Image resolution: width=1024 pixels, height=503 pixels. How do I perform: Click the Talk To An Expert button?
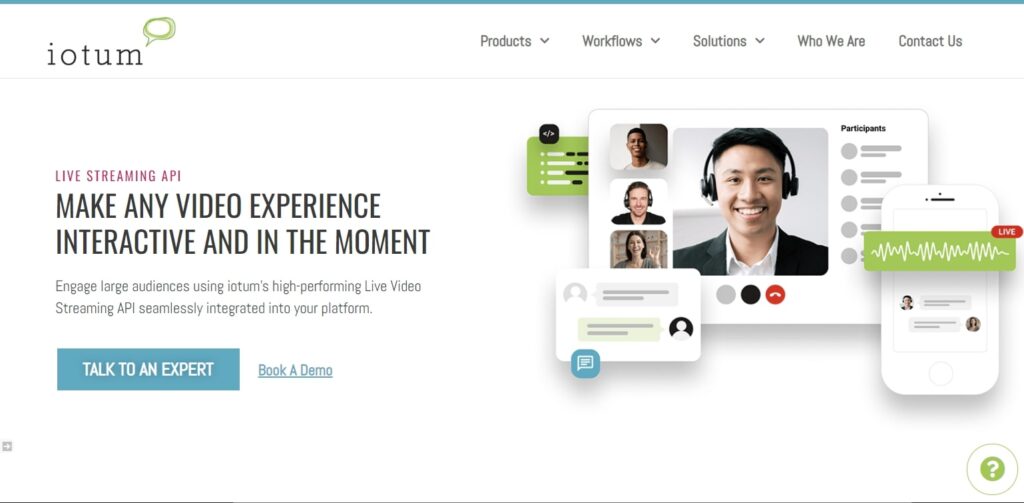(148, 369)
